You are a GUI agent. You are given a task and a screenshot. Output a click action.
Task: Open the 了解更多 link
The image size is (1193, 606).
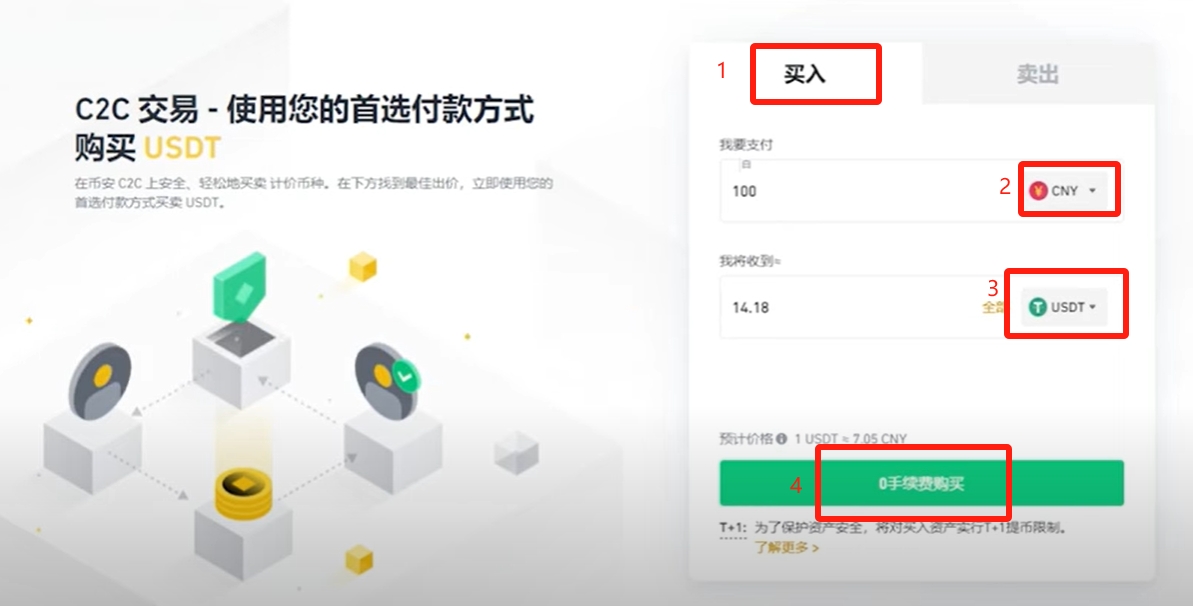click(787, 547)
